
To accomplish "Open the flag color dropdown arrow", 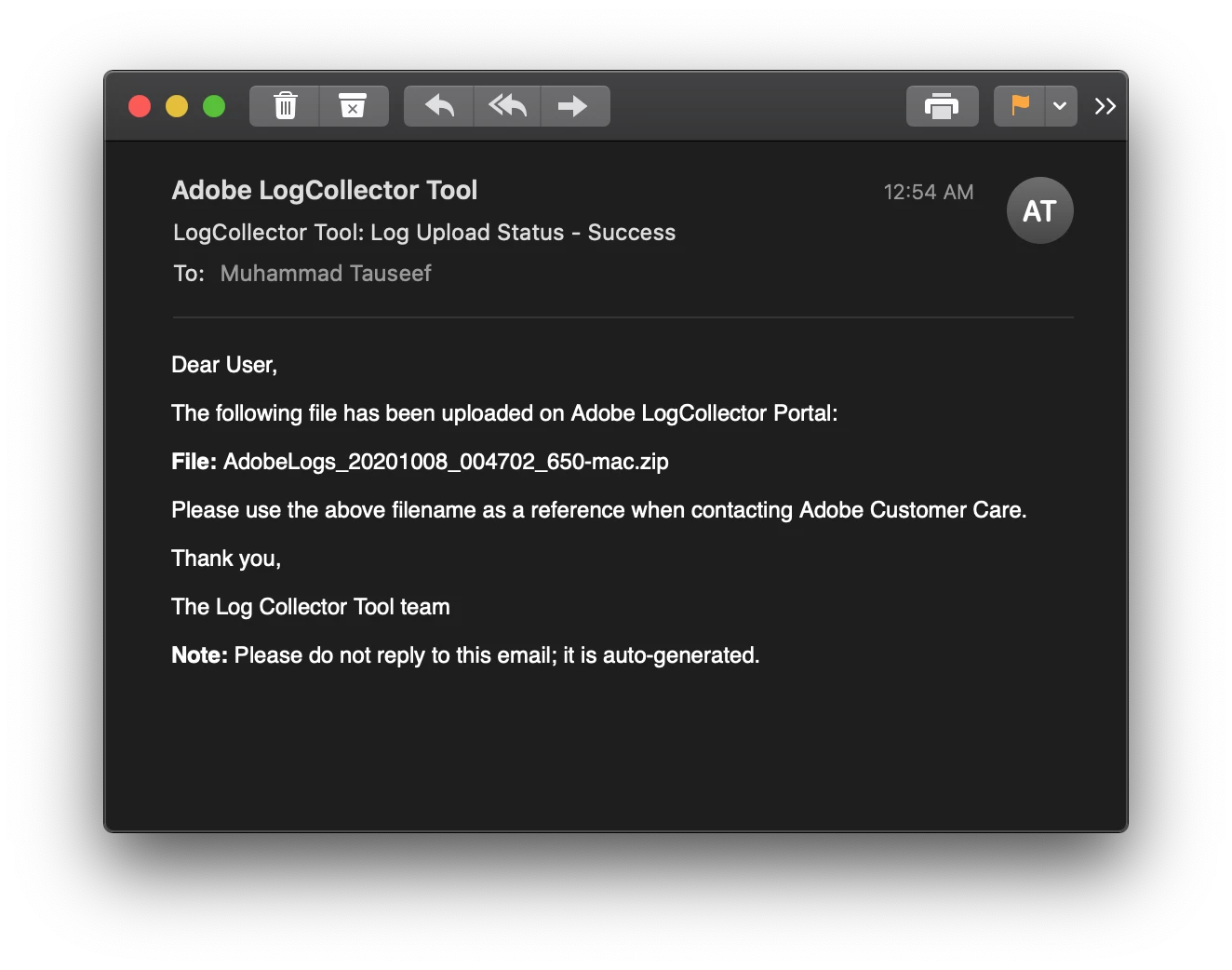I will (1061, 106).
